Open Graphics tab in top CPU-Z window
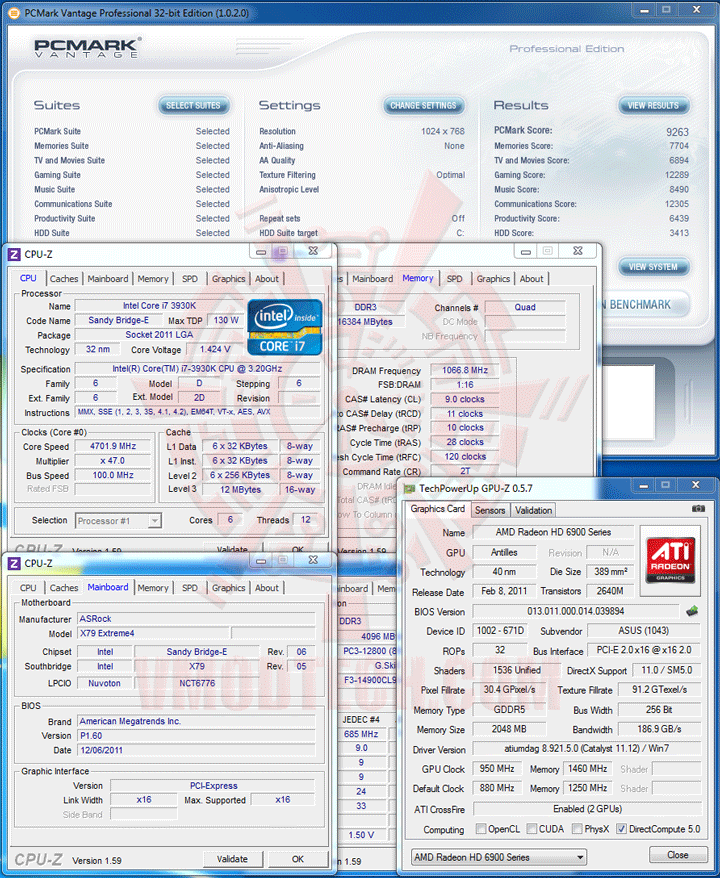The image size is (720, 878). 228,278
